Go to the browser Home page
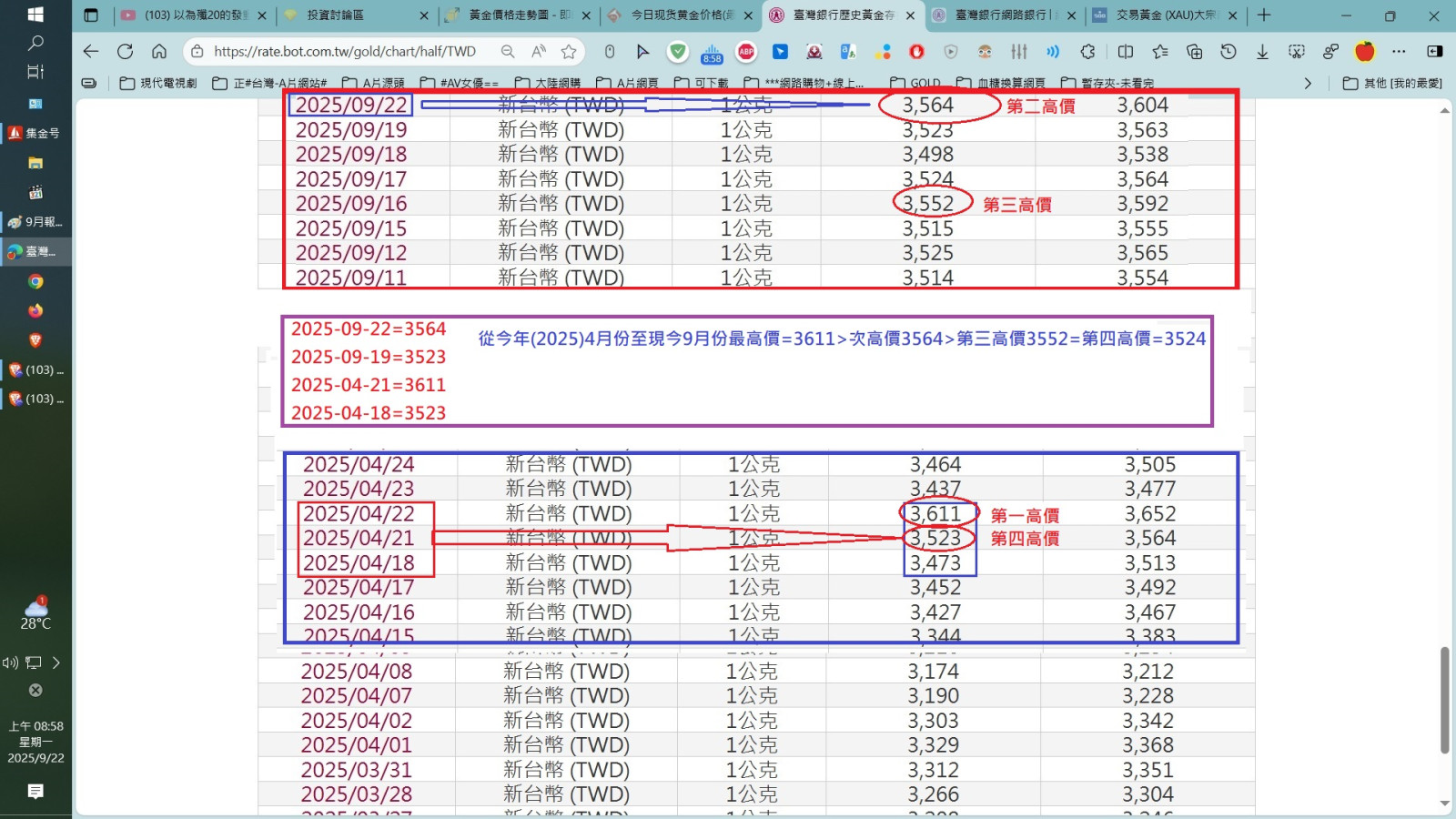1456x819 pixels. (159, 52)
